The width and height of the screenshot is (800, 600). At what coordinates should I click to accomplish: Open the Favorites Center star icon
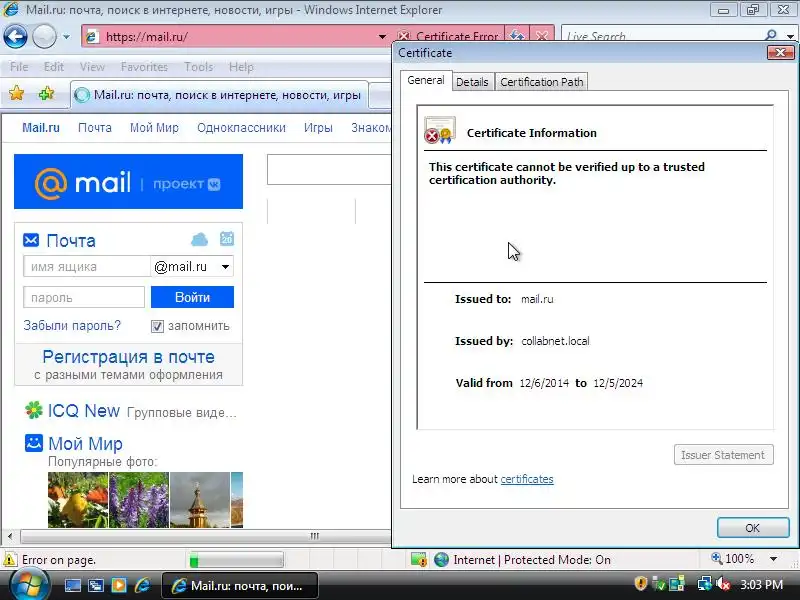[16, 93]
